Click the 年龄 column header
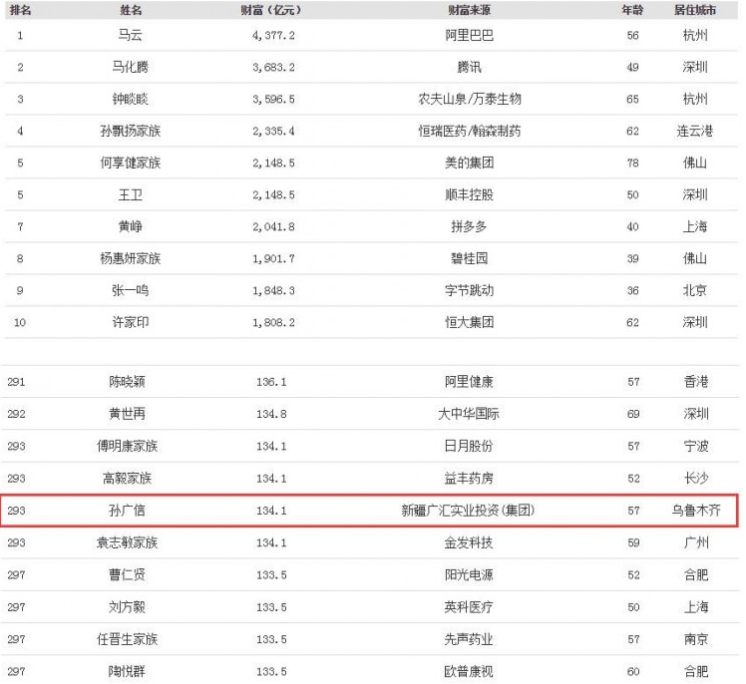Viewport: 746px width, 684px height. point(632,10)
